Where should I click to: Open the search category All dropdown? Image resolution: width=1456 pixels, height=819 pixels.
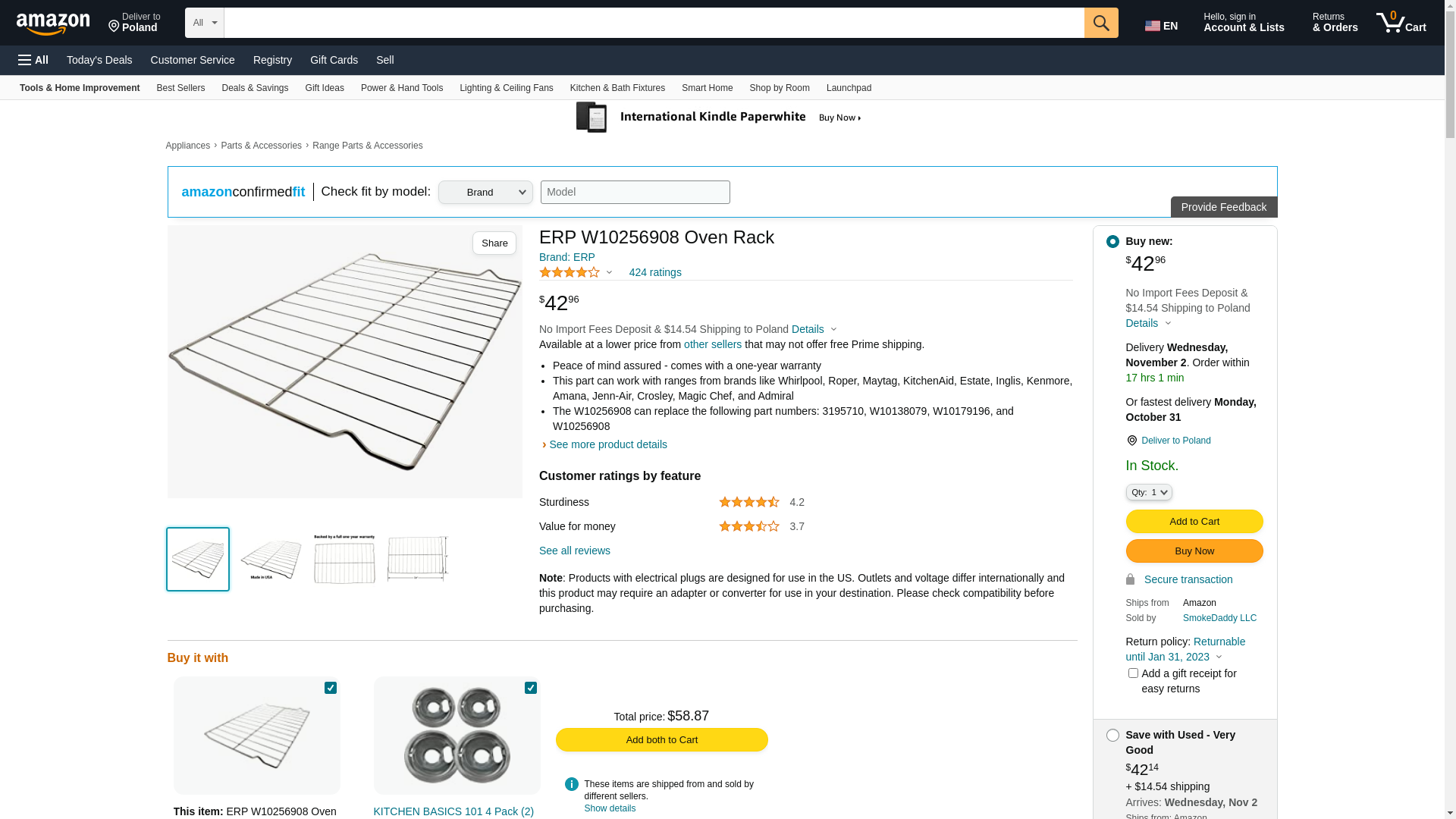coord(205,23)
